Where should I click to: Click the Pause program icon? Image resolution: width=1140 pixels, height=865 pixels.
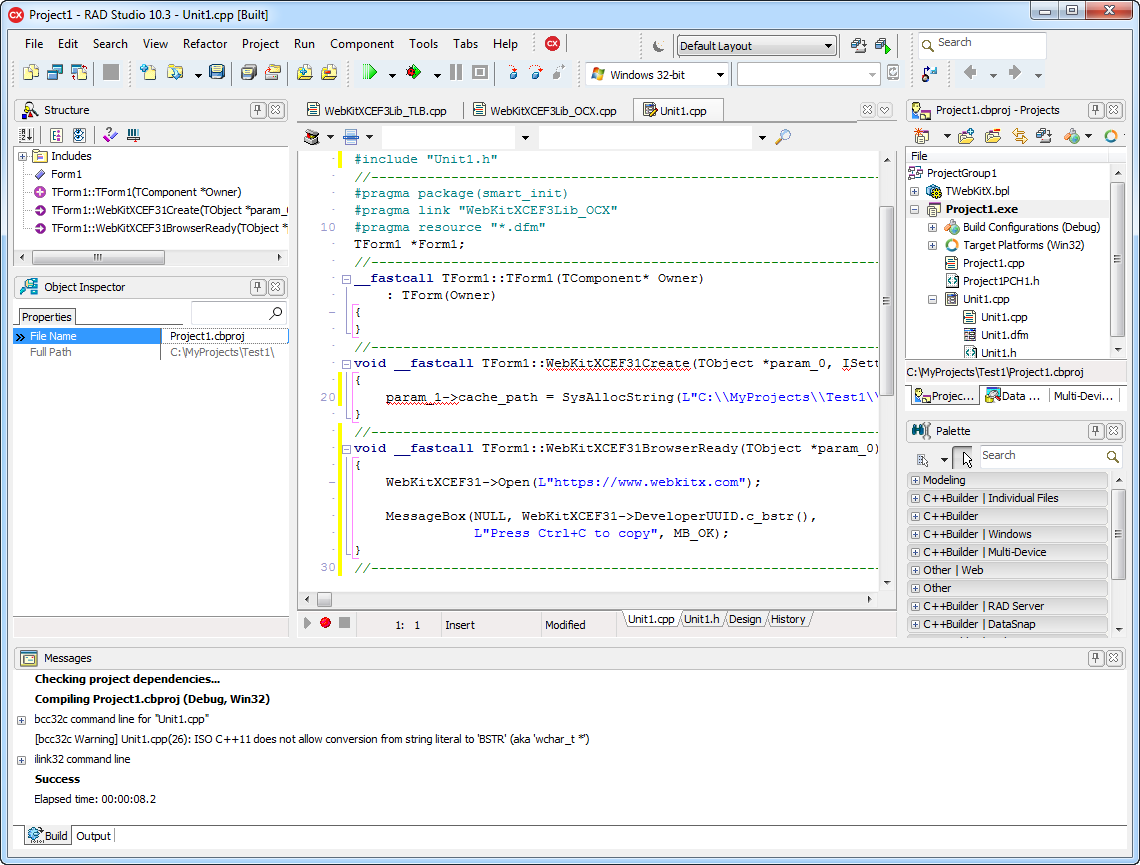click(456, 72)
